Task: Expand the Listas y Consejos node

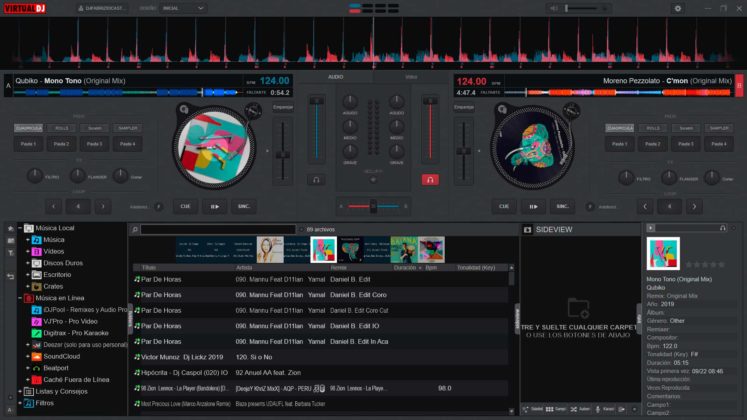Action: [x=20, y=391]
